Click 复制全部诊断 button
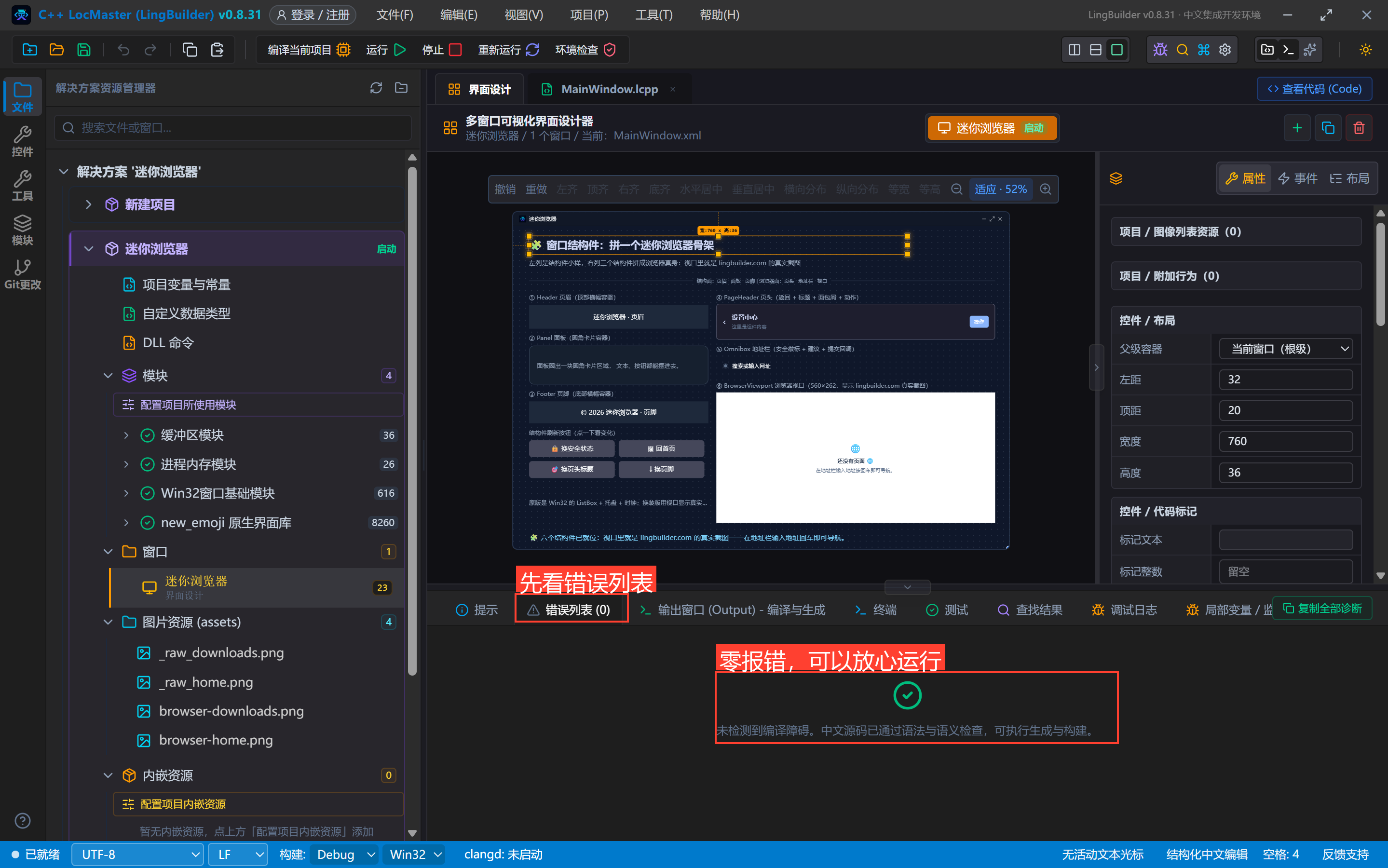Screen dimensions: 1388x868 click(x=1322, y=608)
